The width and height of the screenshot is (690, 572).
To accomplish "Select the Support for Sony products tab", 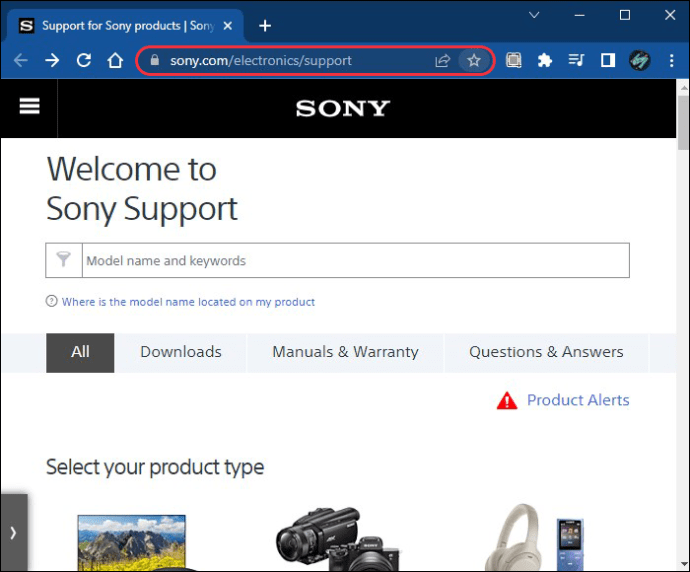I will [x=125, y=26].
